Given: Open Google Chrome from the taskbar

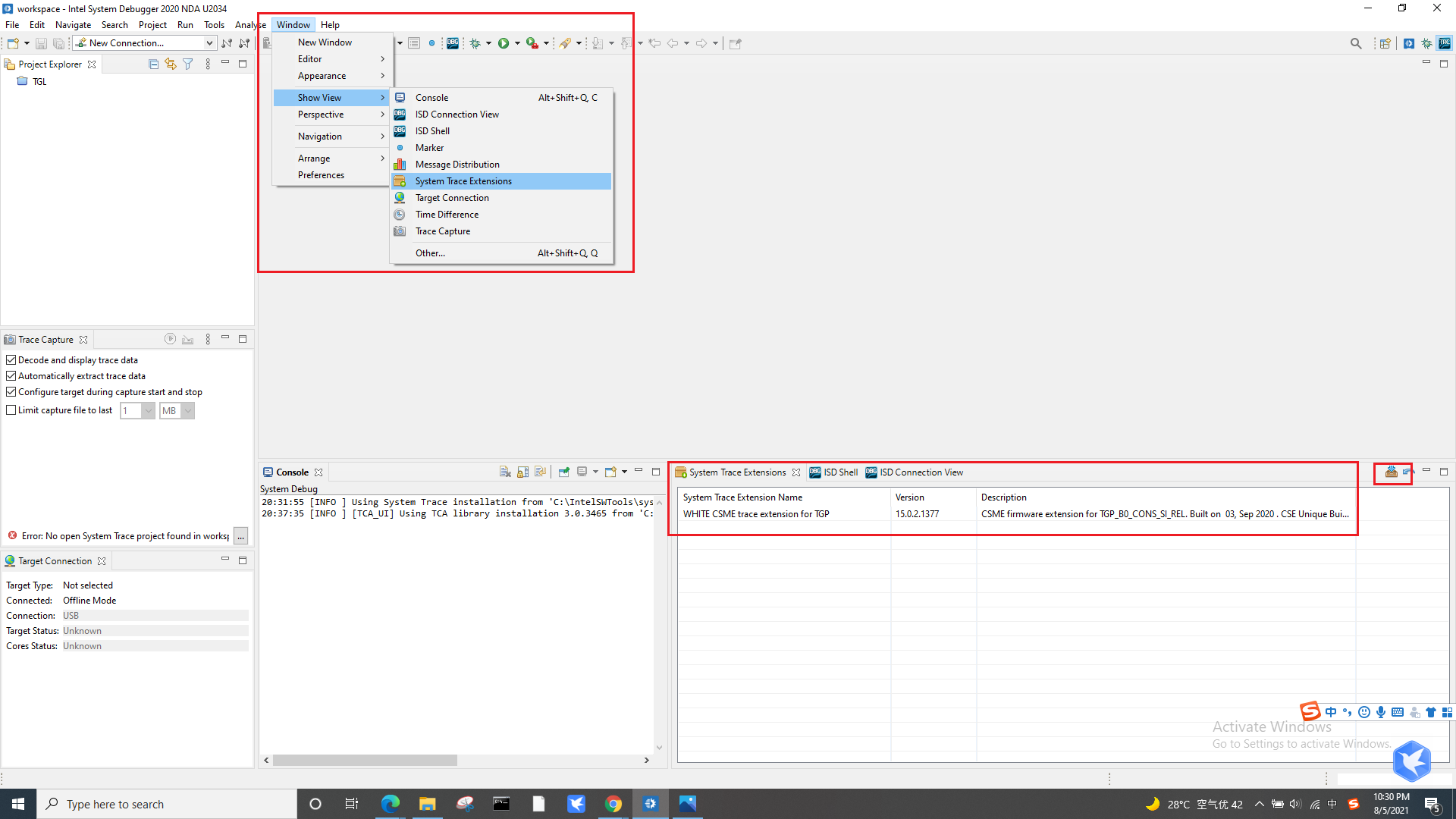Looking at the screenshot, I should click(x=613, y=803).
